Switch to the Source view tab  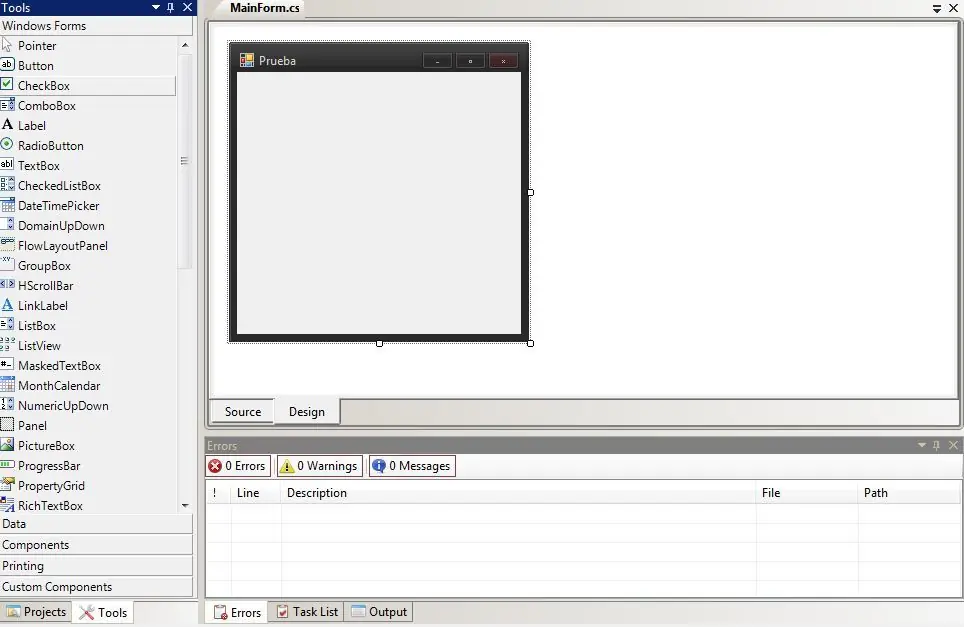[x=243, y=412]
